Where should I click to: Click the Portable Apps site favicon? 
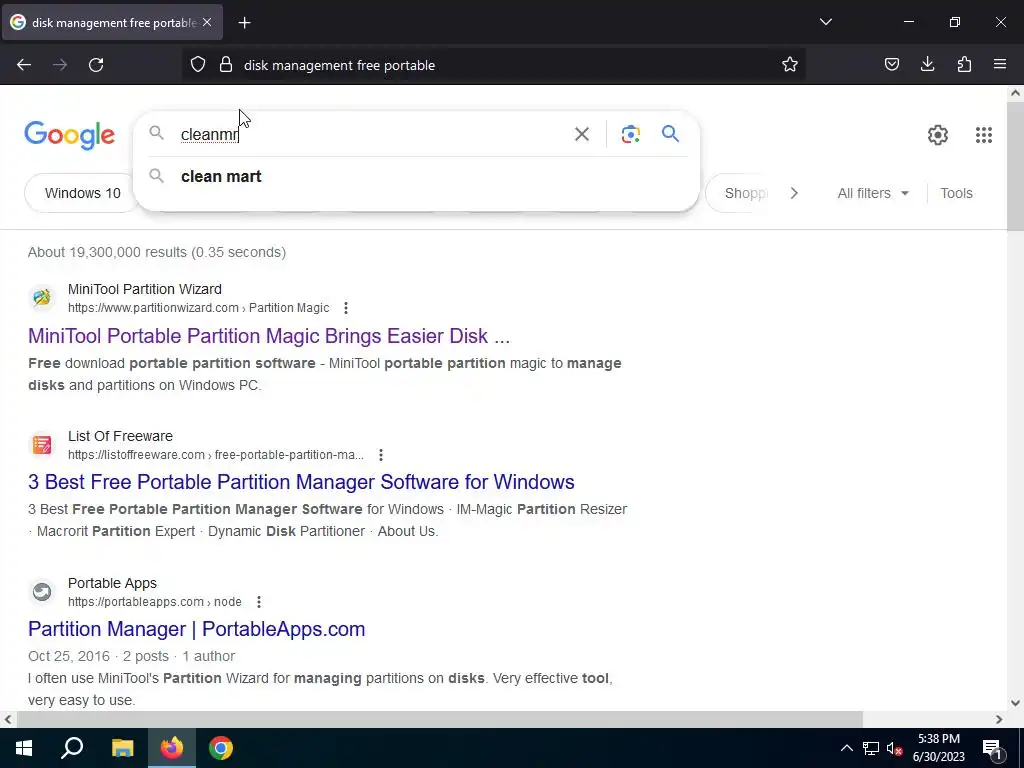(42, 592)
